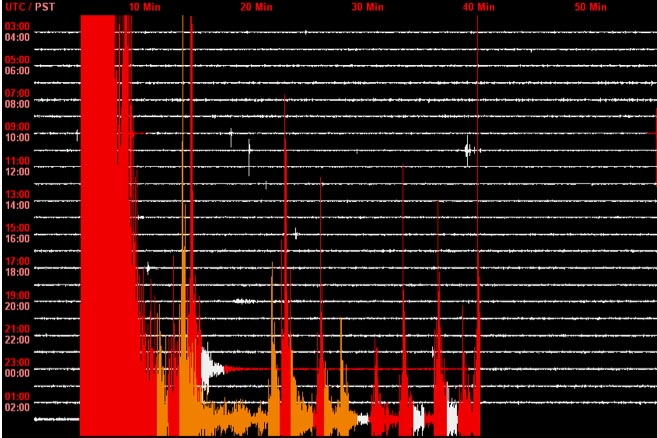Click the white "20:00" time label
The height and width of the screenshot is (438, 657).
17,306
